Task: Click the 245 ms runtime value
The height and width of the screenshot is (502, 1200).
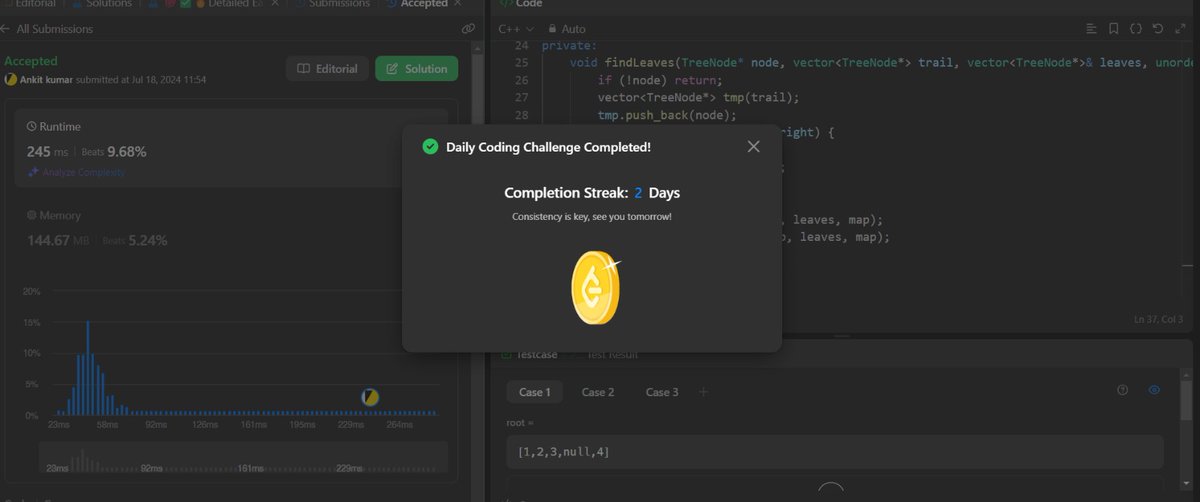Action: pos(49,152)
